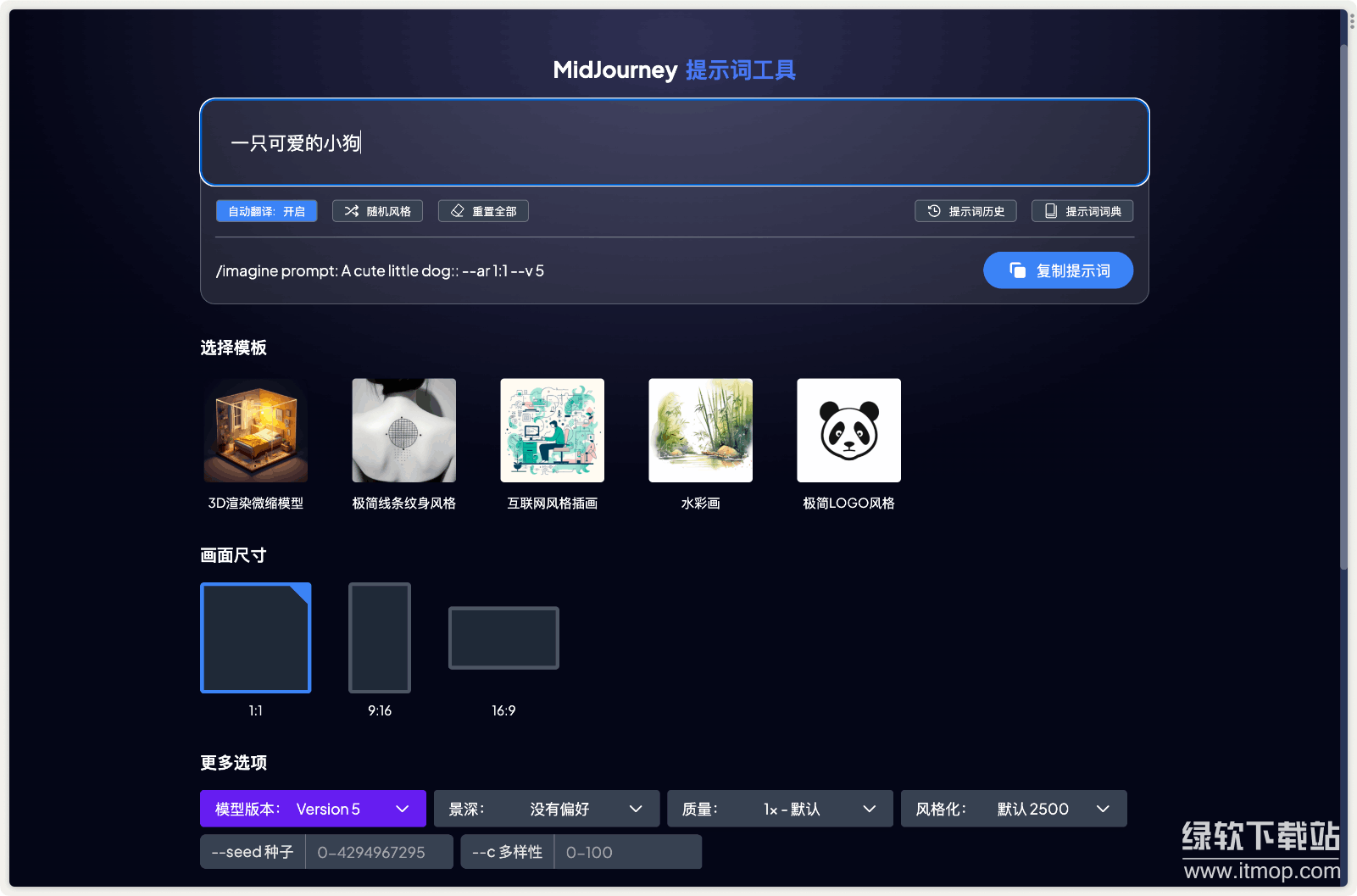Image resolution: width=1357 pixels, height=896 pixels.
Task: Open the 风格化 默认 2500 dropdown
Action: tap(1014, 809)
